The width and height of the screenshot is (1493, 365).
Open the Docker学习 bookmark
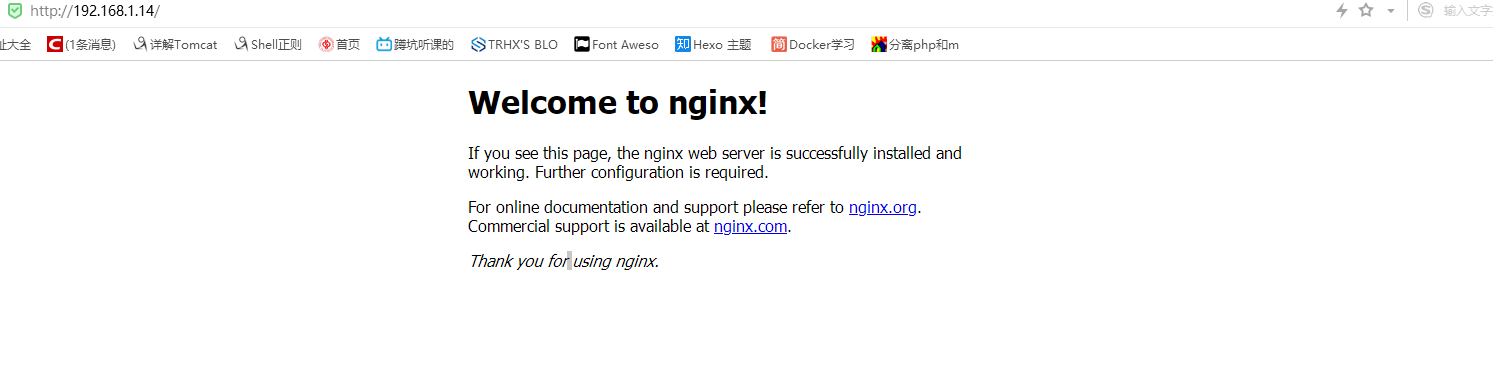[813, 44]
